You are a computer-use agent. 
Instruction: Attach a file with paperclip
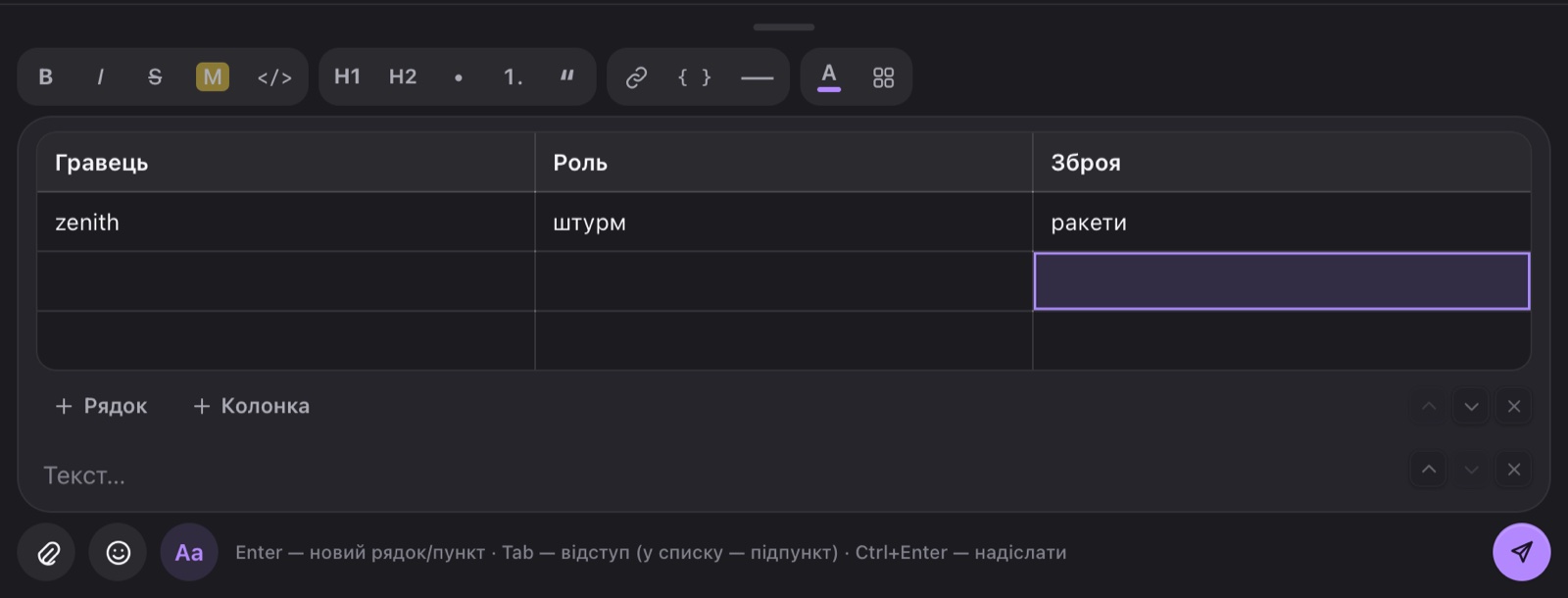[x=47, y=553]
